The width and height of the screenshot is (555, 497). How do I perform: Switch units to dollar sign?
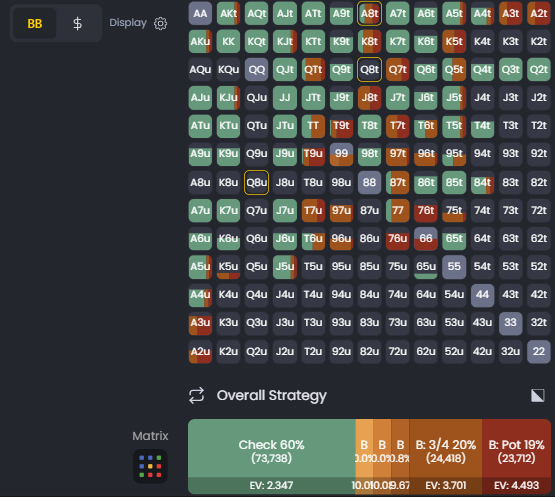coord(78,23)
